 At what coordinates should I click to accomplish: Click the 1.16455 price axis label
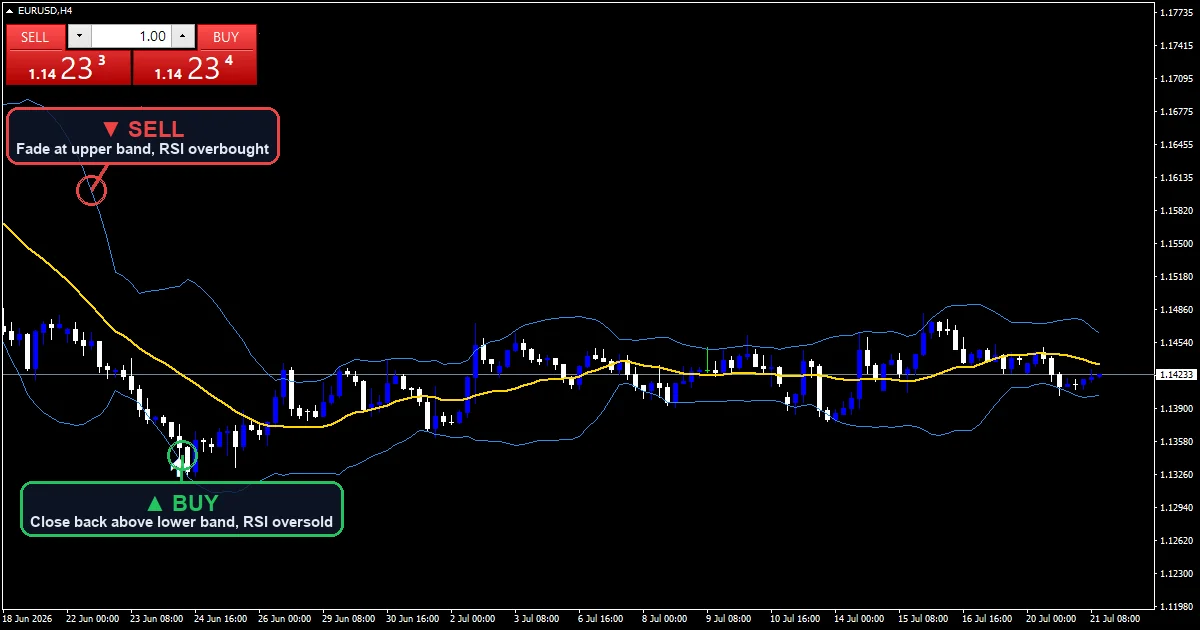(x=1176, y=144)
